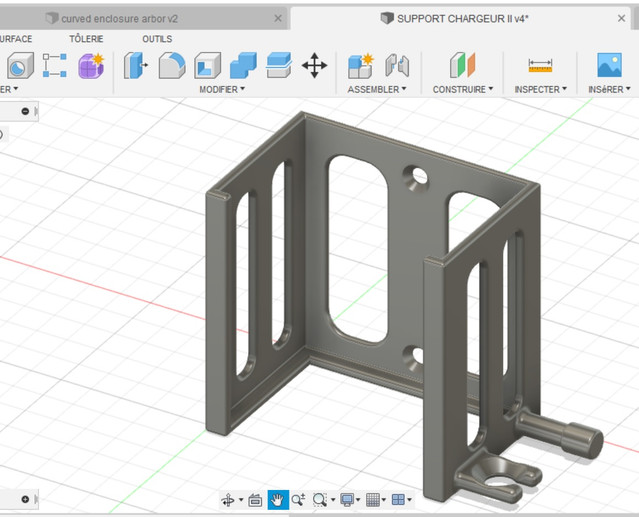
Task: Close the curved enclosure arbor v2 tab
Action: (x=279, y=18)
